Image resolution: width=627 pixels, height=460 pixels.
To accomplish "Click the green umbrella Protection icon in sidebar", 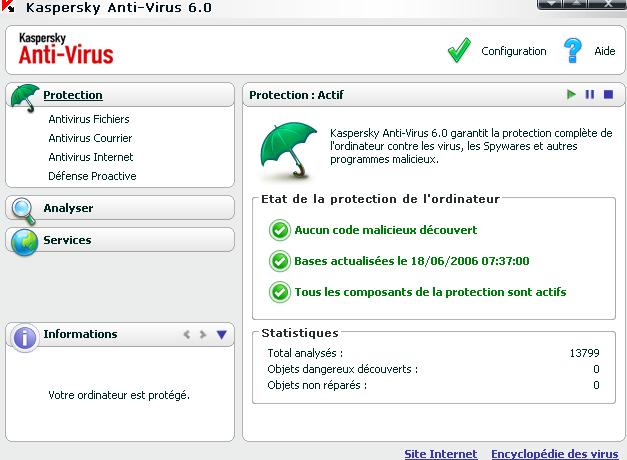I will pos(25,97).
